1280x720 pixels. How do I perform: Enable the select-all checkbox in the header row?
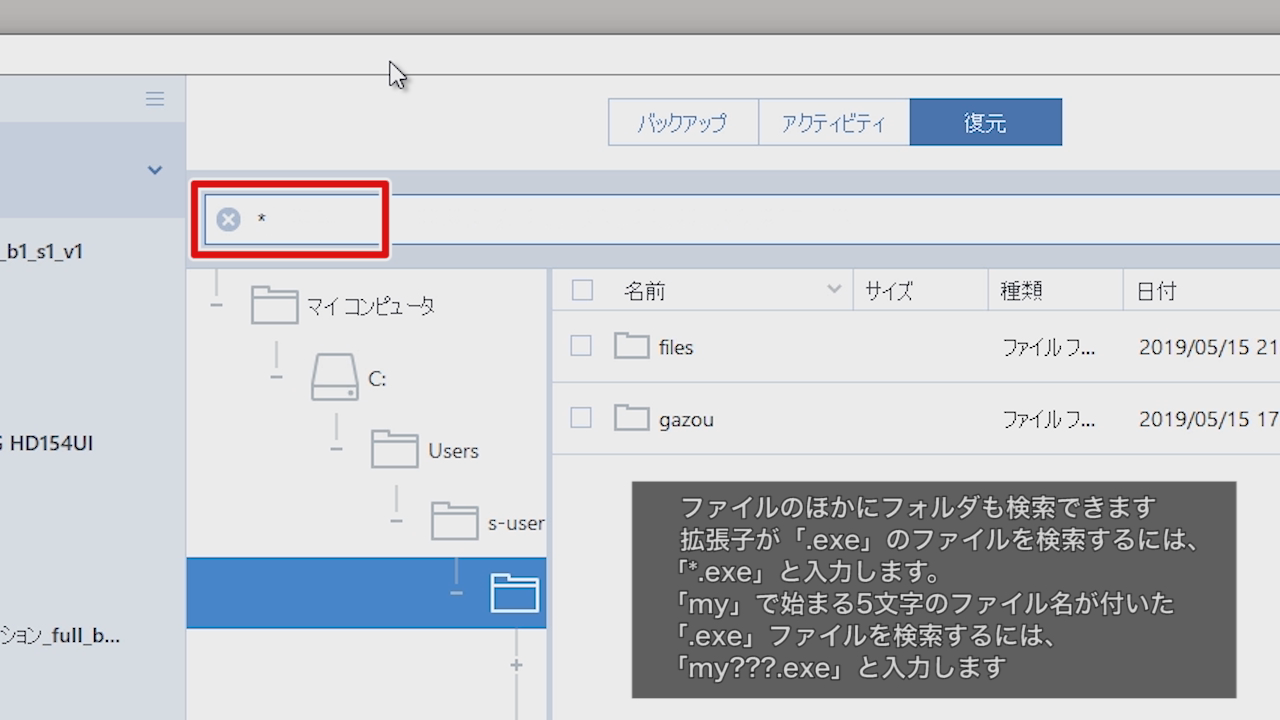[580, 290]
